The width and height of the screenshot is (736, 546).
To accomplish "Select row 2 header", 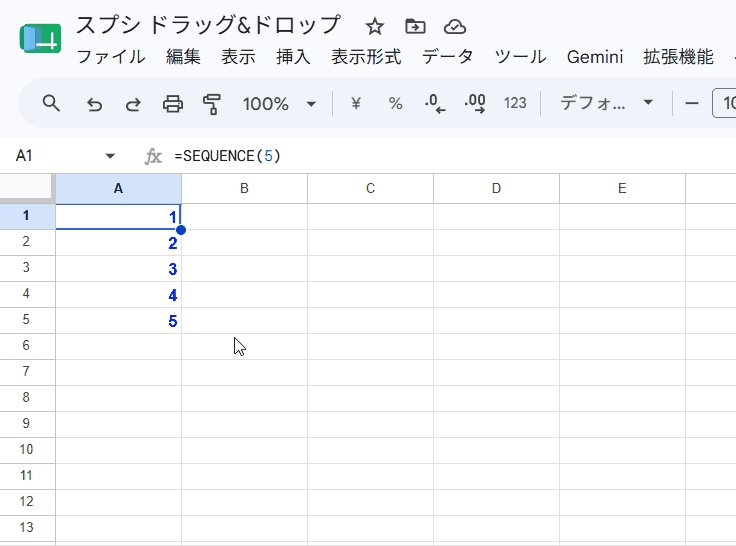I will coord(26,242).
